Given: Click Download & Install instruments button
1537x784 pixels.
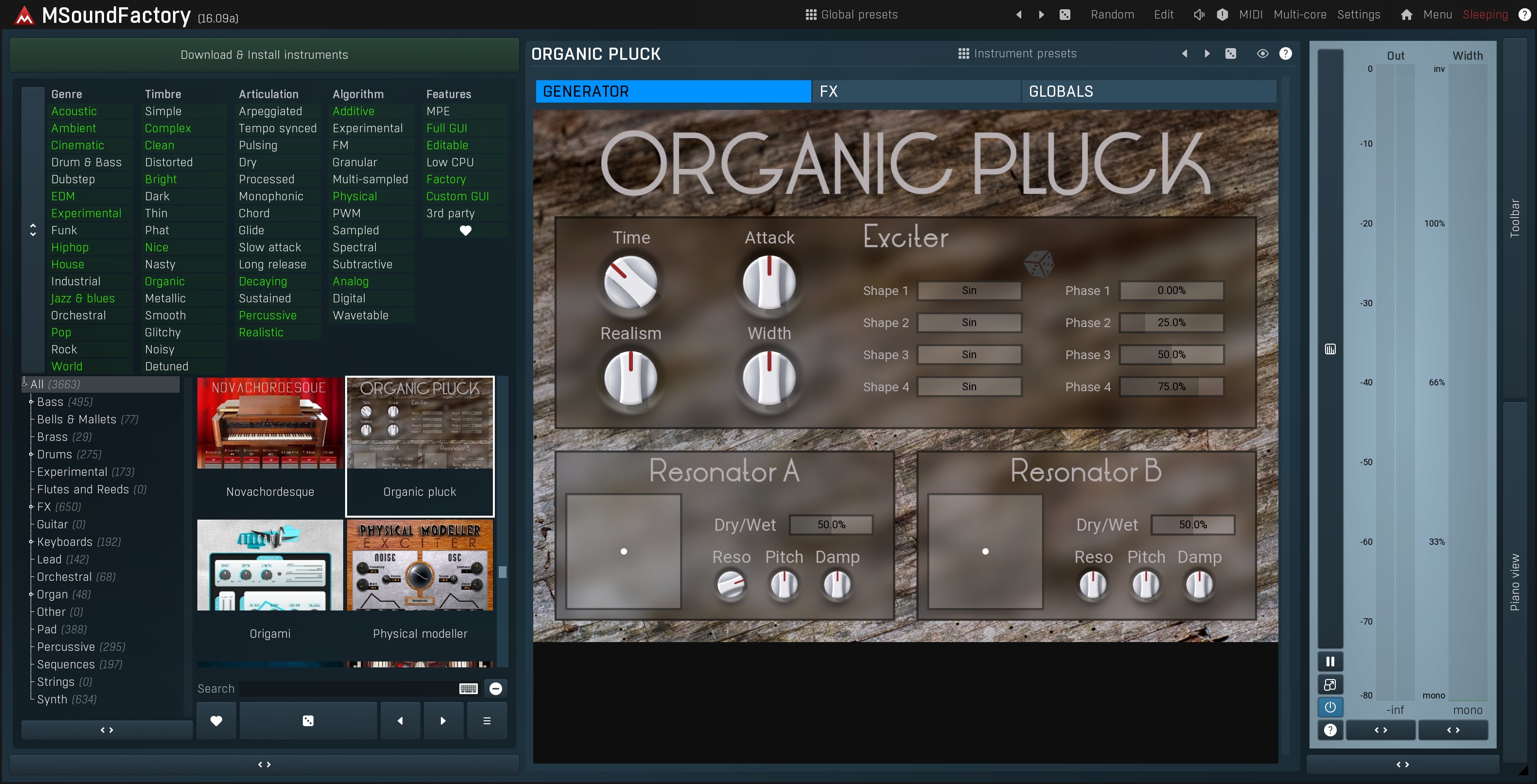Looking at the screenshot, I should click(x=264, y=55).
